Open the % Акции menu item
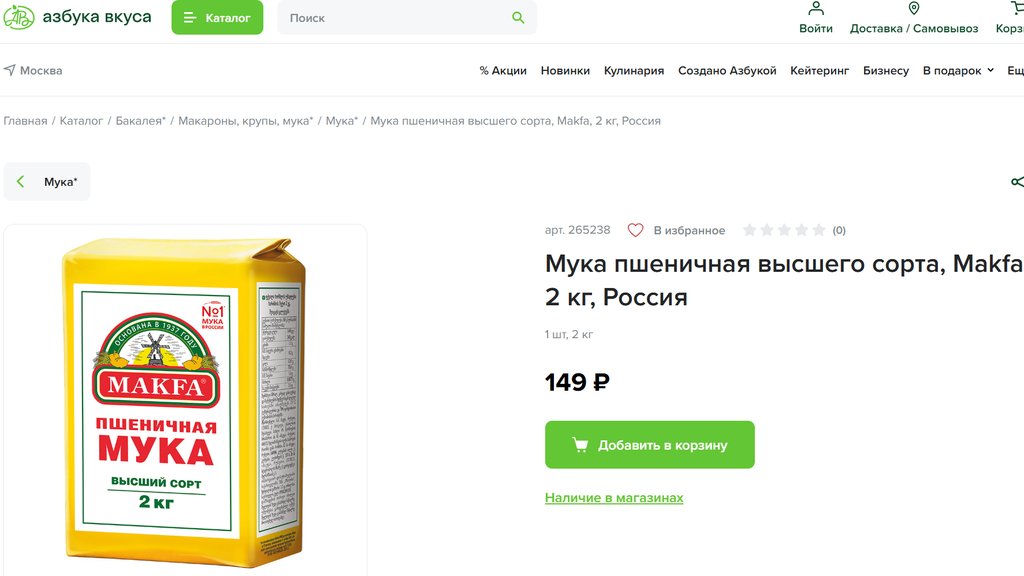This screenshot has width=1024, height=576. coord(503,71)
